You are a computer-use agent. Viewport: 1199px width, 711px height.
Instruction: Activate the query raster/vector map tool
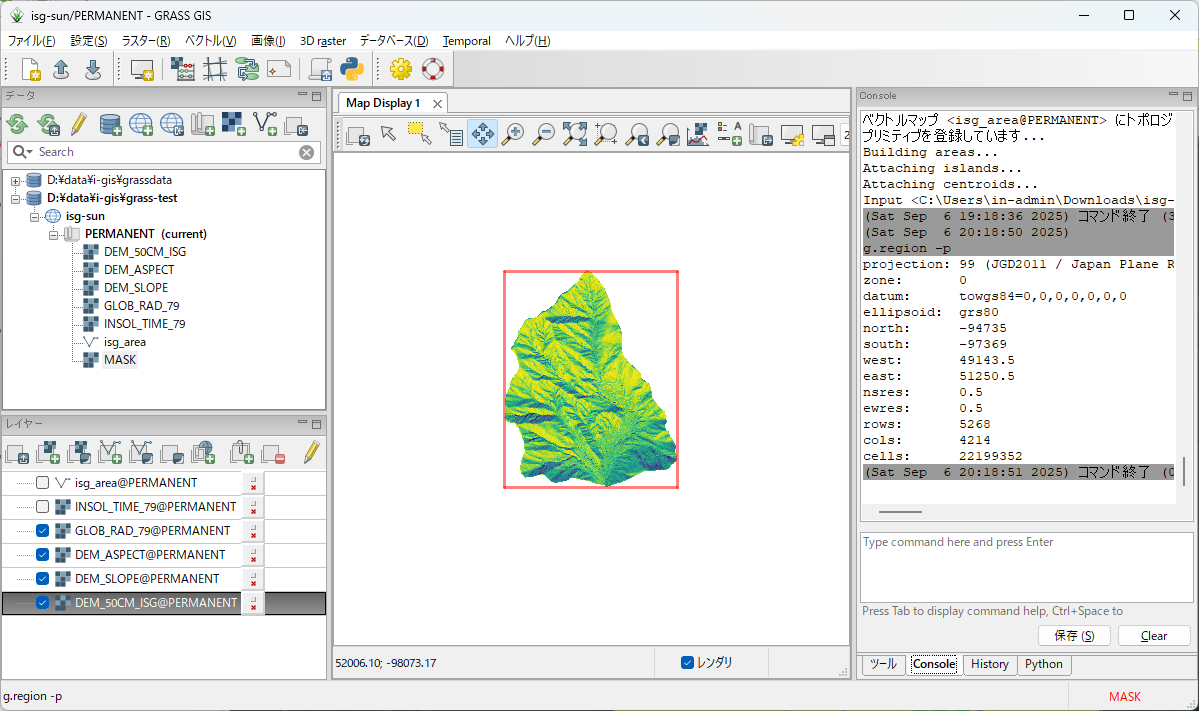click(x=450, y=134)
